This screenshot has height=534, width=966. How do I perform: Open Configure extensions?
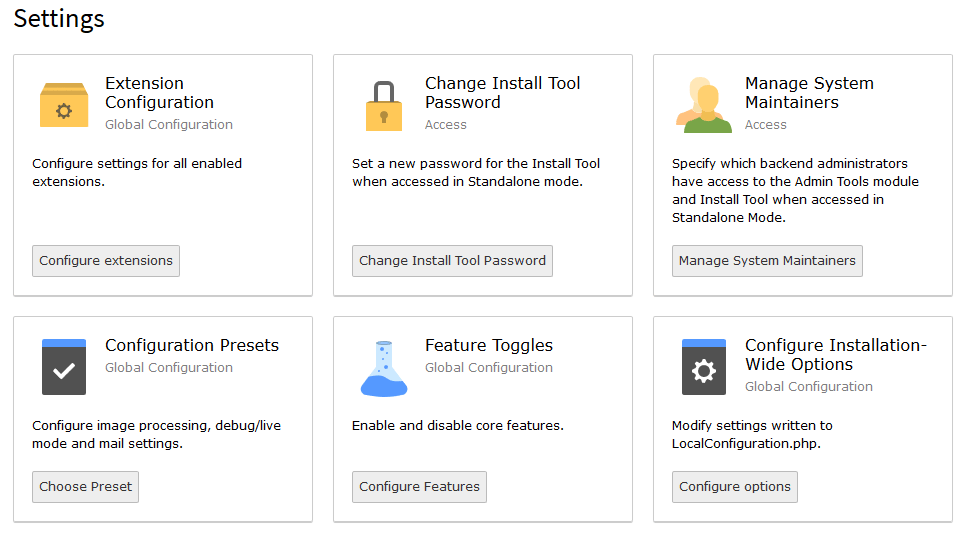106,261
